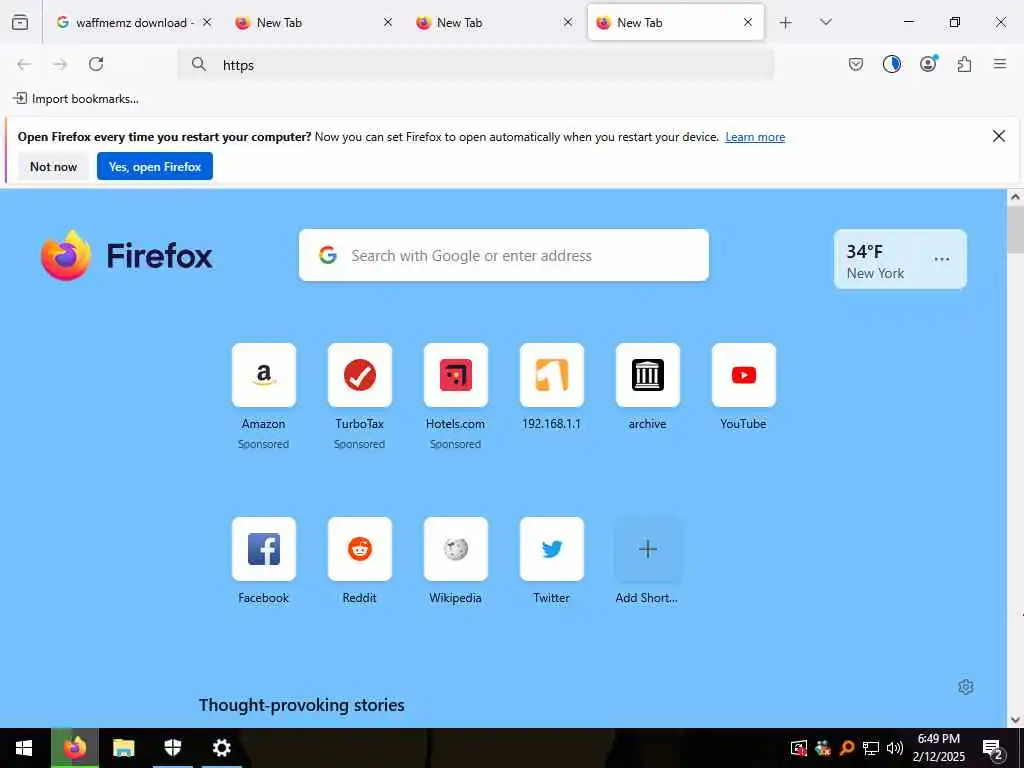The image size is (1024, 768).
Task: Click the taskbar clock 6:49 PM
Action: pos(938,748)
